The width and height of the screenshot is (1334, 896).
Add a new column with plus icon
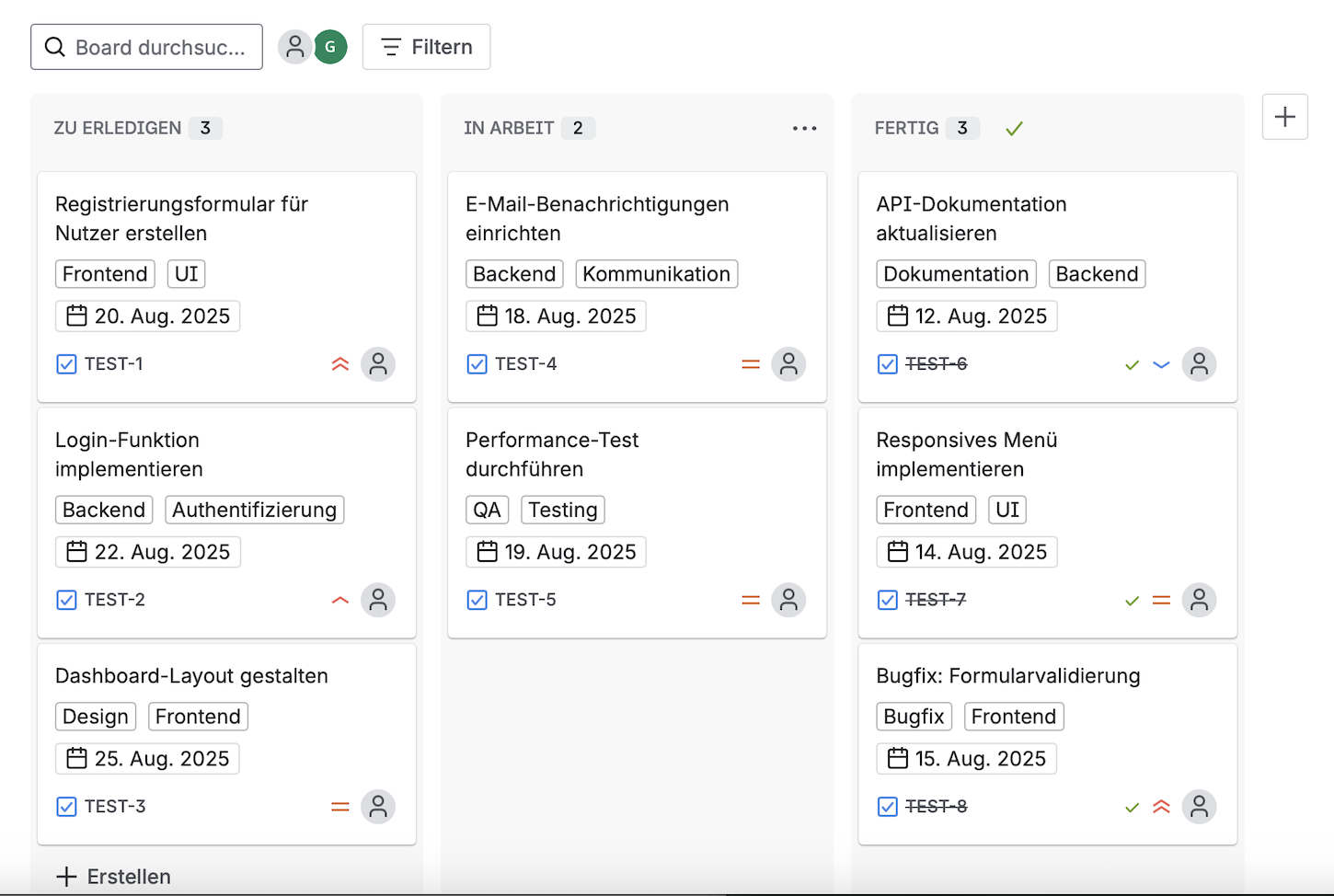(x=1284, y=117)
